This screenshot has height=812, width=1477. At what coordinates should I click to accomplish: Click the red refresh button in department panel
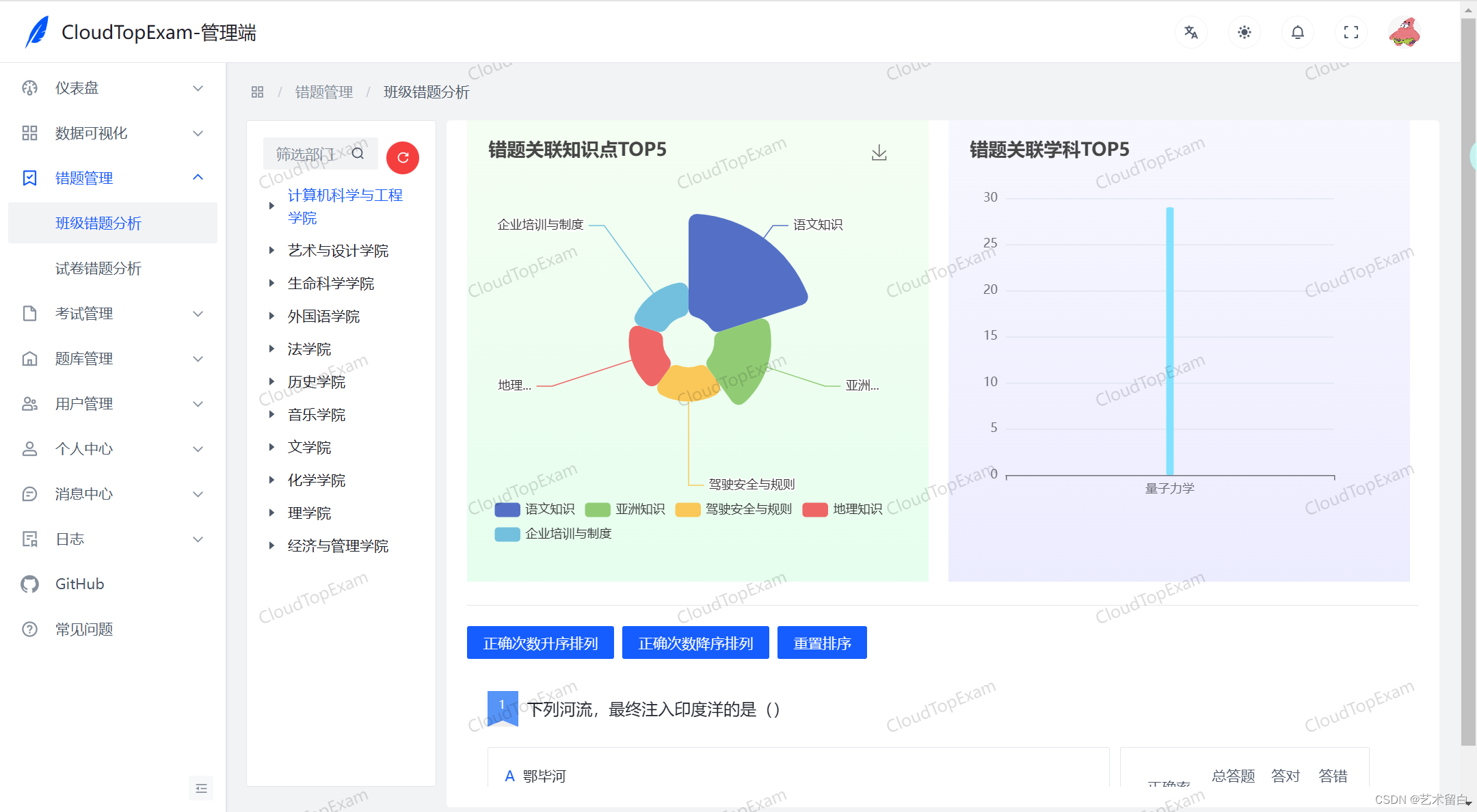coord(403,157)
